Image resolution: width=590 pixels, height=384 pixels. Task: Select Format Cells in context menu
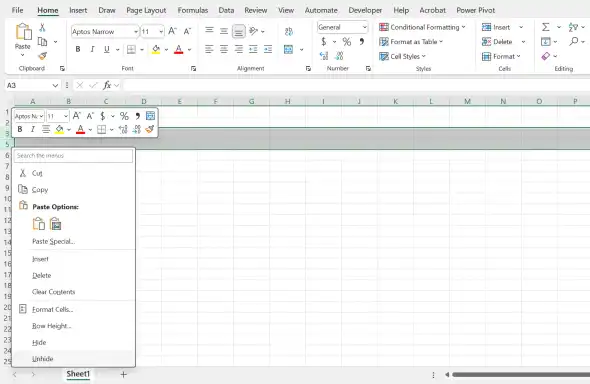point(73,310)
